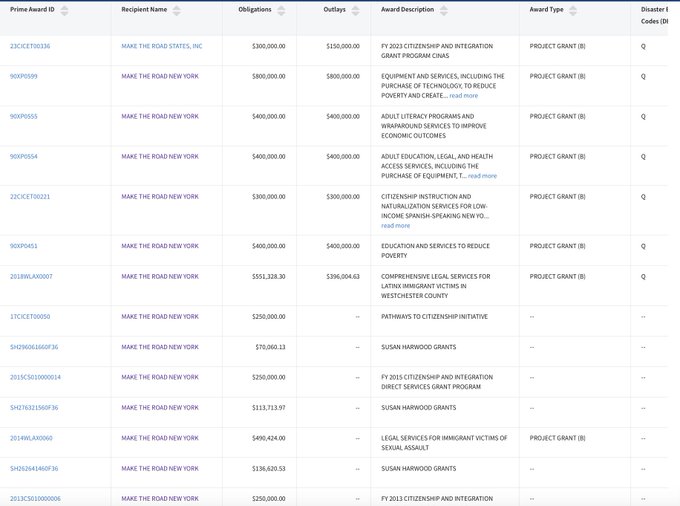Sort by Recipient Name column
This screenshot has height=506, width=680.
tap(176, 11)
